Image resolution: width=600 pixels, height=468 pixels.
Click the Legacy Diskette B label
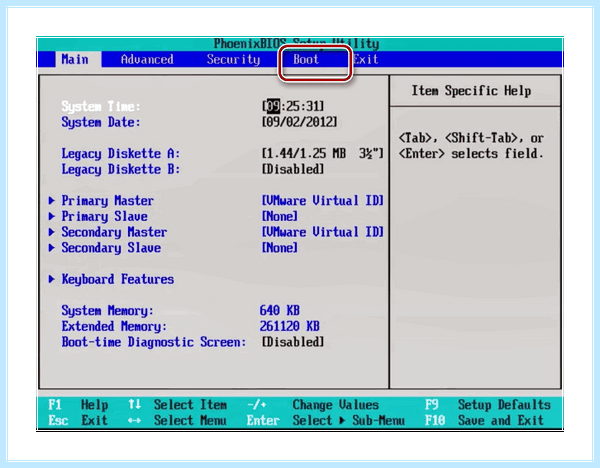121,169
